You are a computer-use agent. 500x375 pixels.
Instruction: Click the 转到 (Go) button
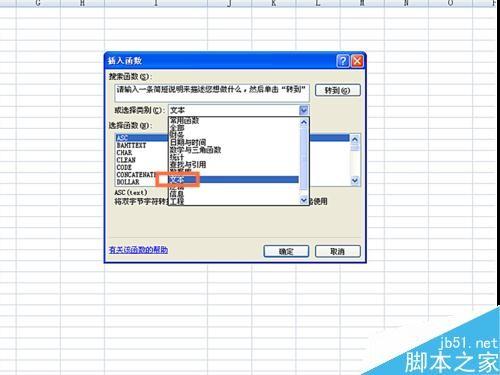(x=338, y=90)
